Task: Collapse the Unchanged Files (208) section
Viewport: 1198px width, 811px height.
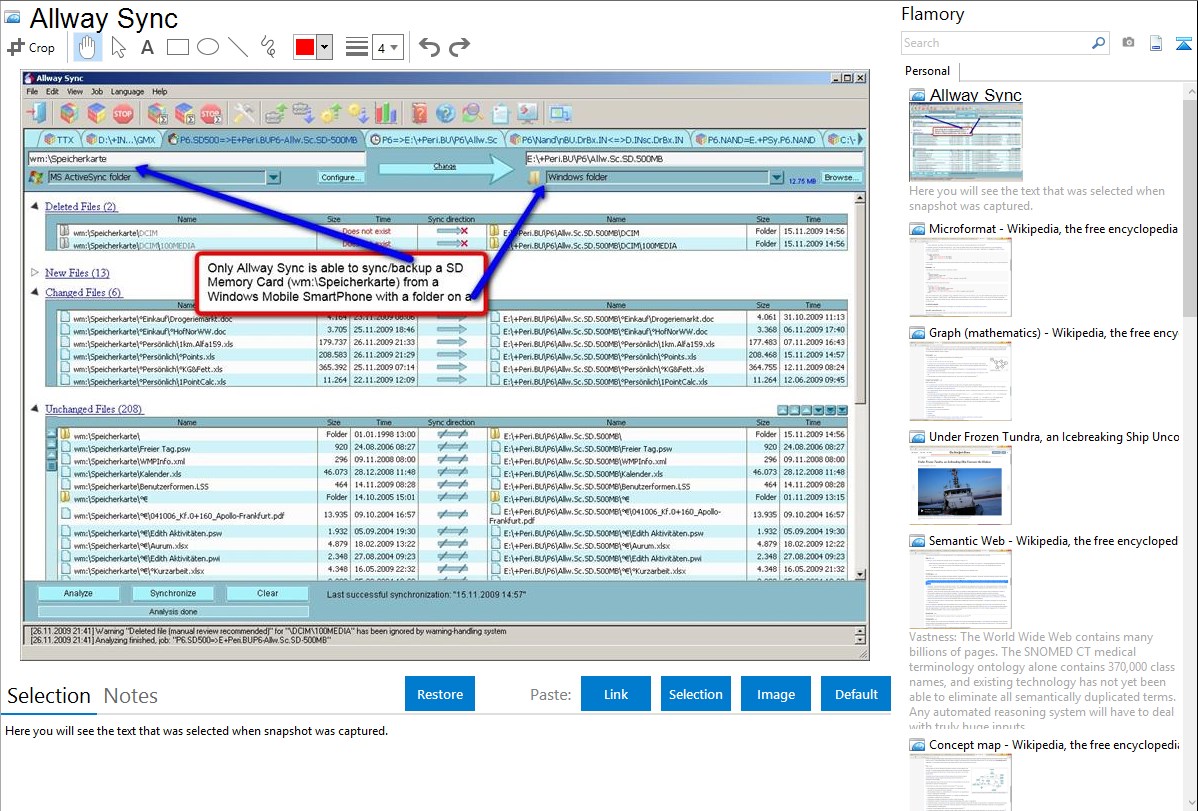Action: tap(34, 409)
